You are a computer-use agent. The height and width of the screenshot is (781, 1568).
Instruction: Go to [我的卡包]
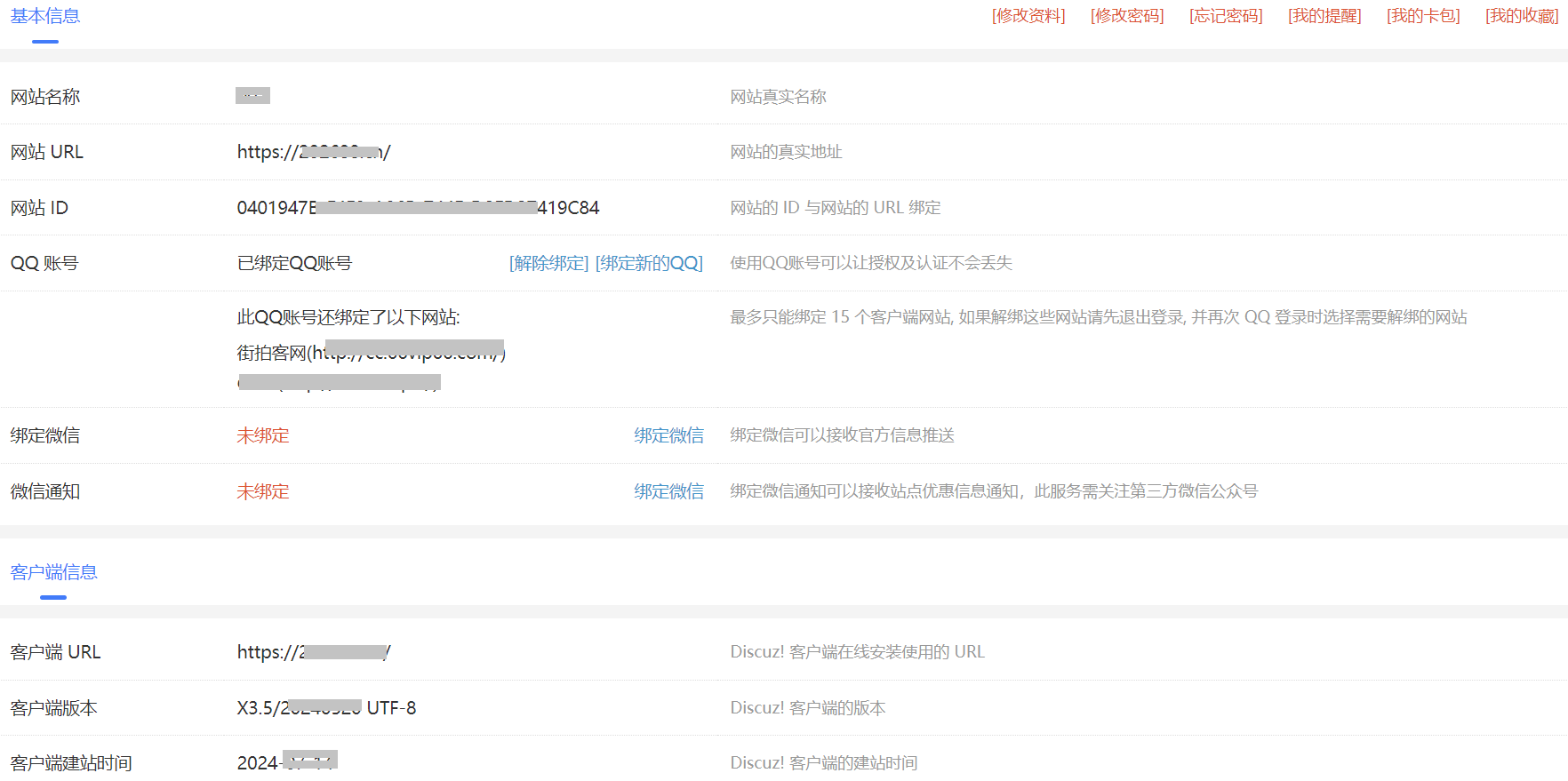click(x=1423, y=16)
